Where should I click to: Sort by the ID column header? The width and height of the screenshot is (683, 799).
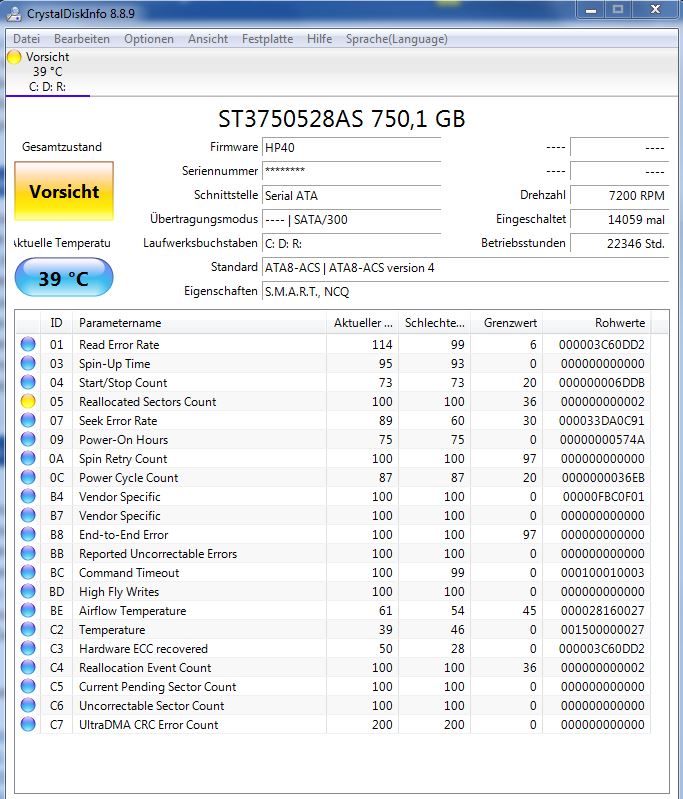(x=56, y=323)
